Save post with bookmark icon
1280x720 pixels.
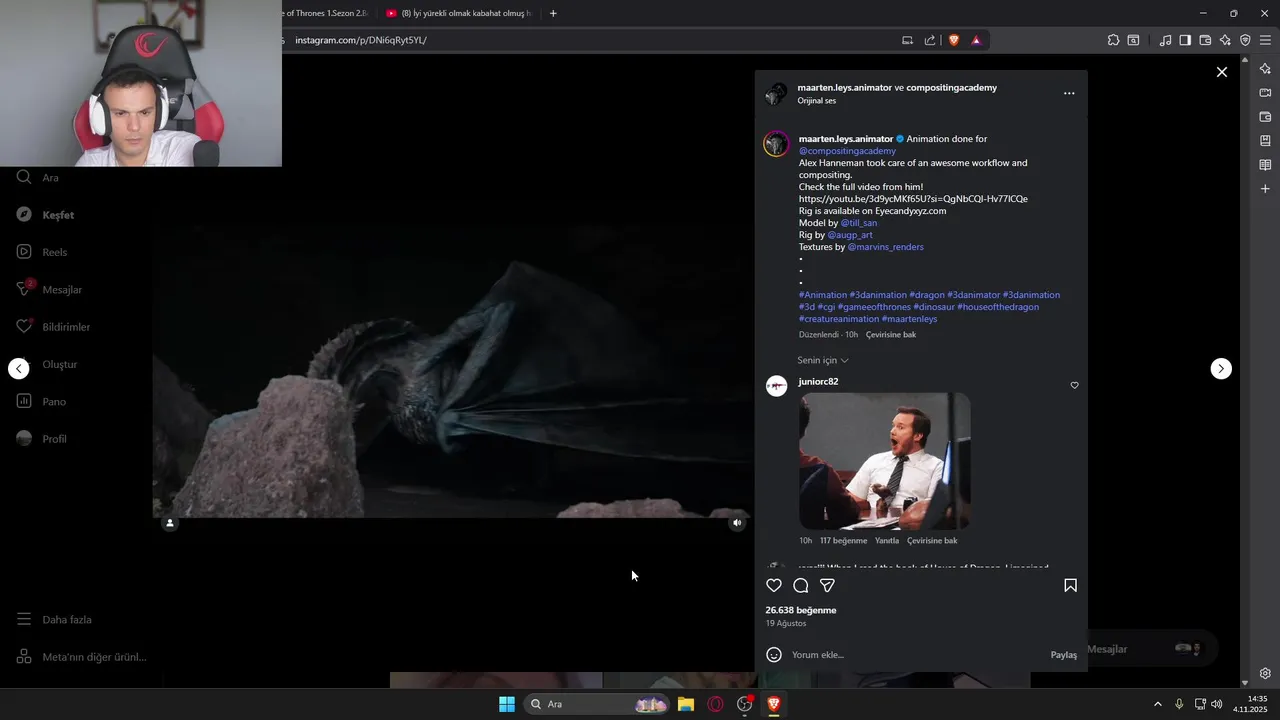(x=1070, y=586)
